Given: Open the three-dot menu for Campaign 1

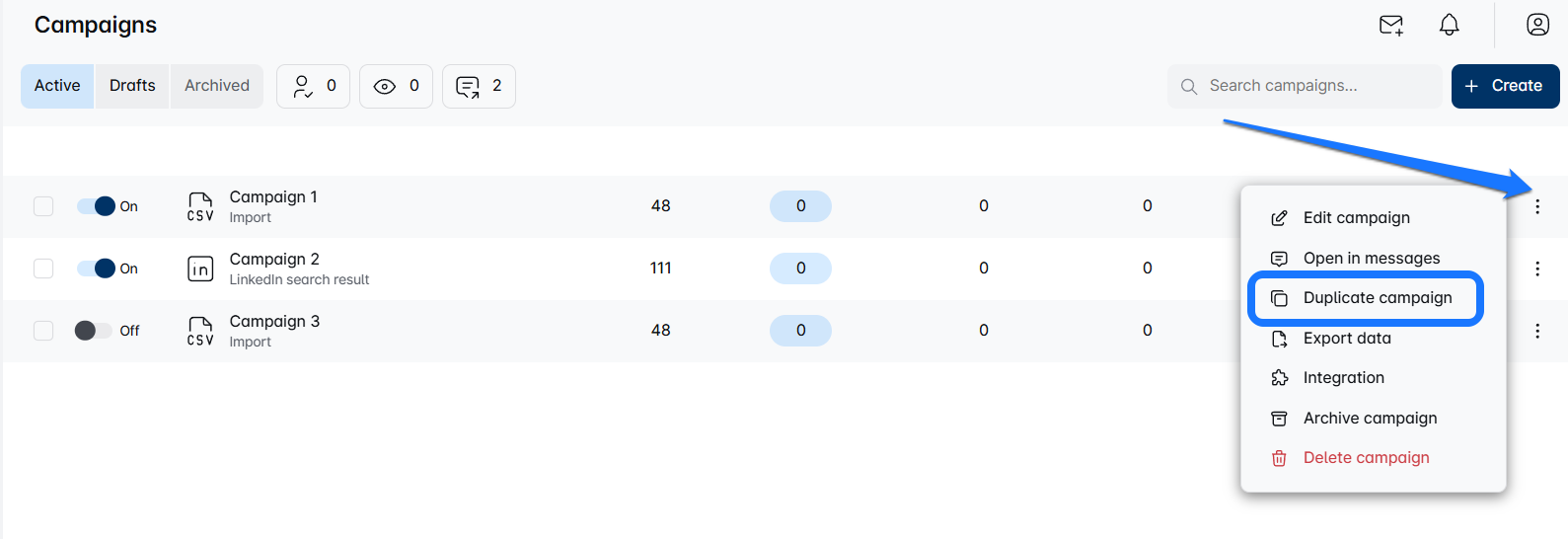Looking at the screenshot, I should tap(1536, 206).
